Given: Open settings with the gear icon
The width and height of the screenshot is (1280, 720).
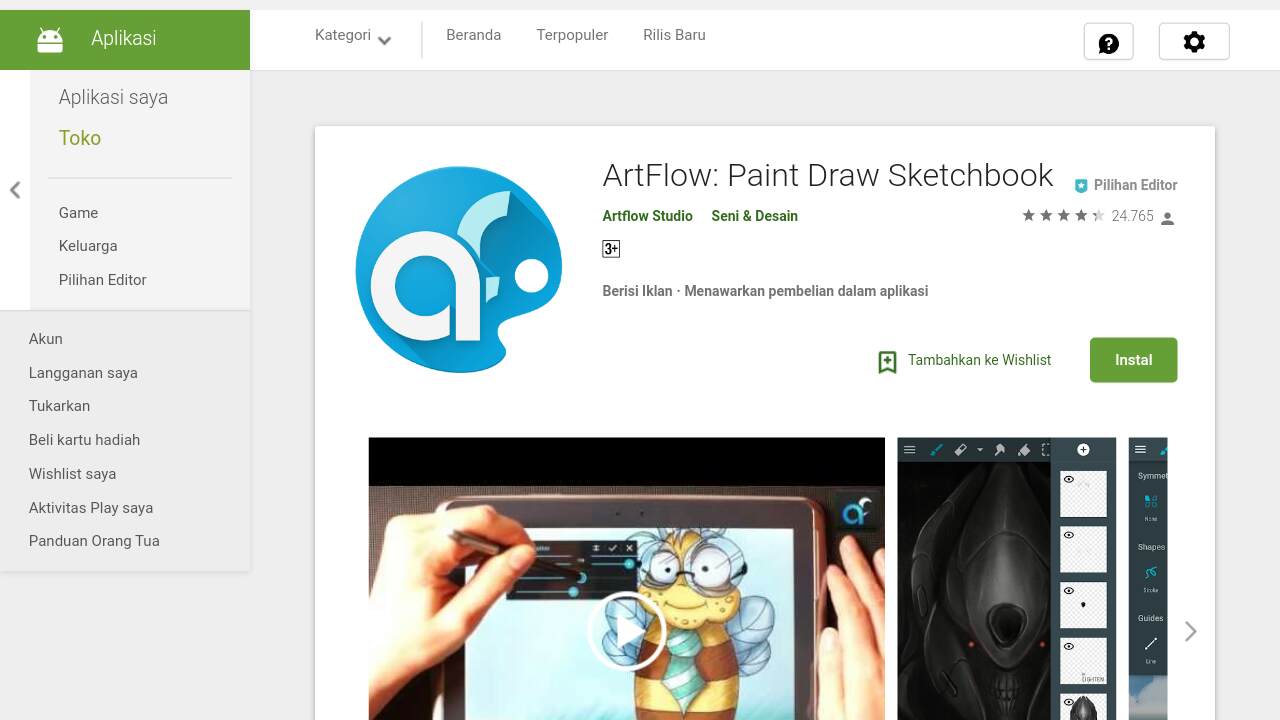Looking at the screenshot, I should pos(1194,42).
